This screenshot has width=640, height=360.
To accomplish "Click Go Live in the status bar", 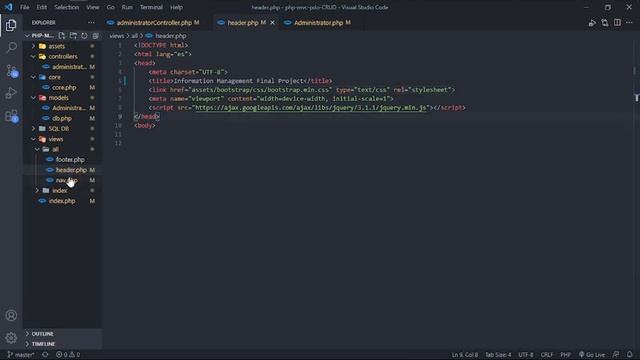I will coord(592,355).
